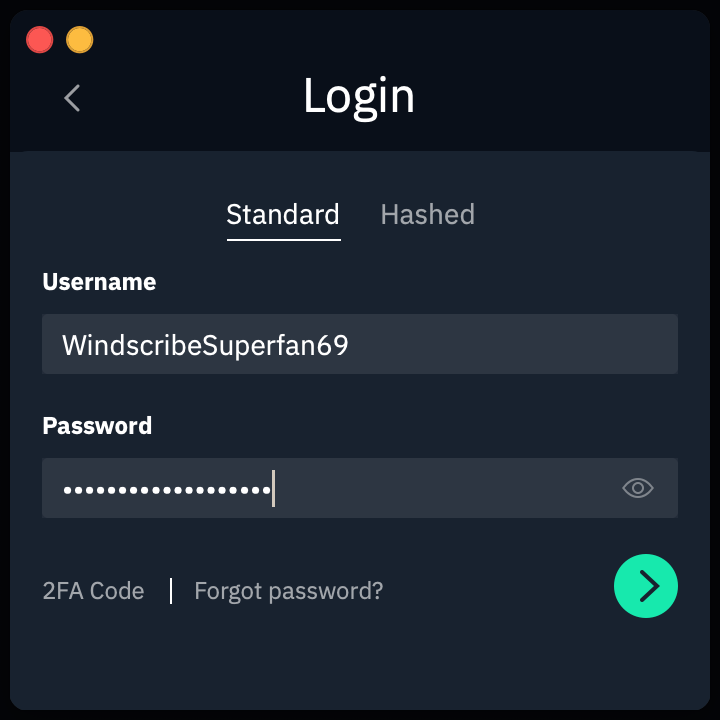
Task: Click the Forgot password? link
Action: [288, 591]
